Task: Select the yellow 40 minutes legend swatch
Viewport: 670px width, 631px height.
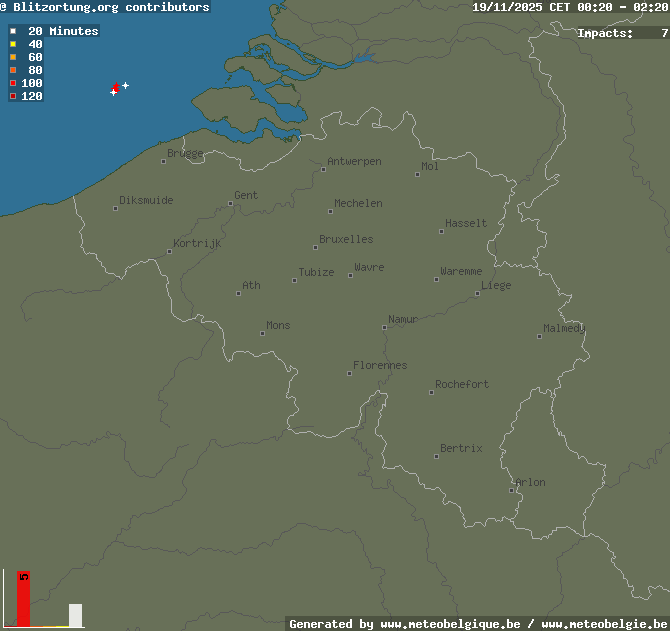Action: click(x=13, y=44)
